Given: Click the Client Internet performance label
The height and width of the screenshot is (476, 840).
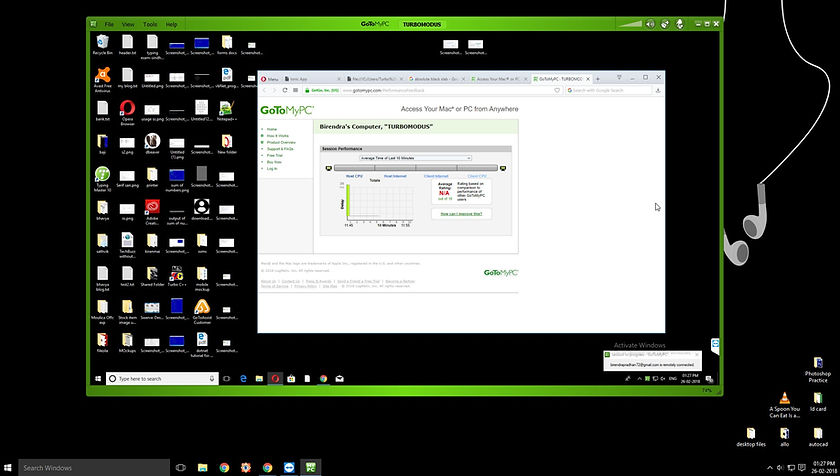Looking at the screenshot, I should 436,176.
